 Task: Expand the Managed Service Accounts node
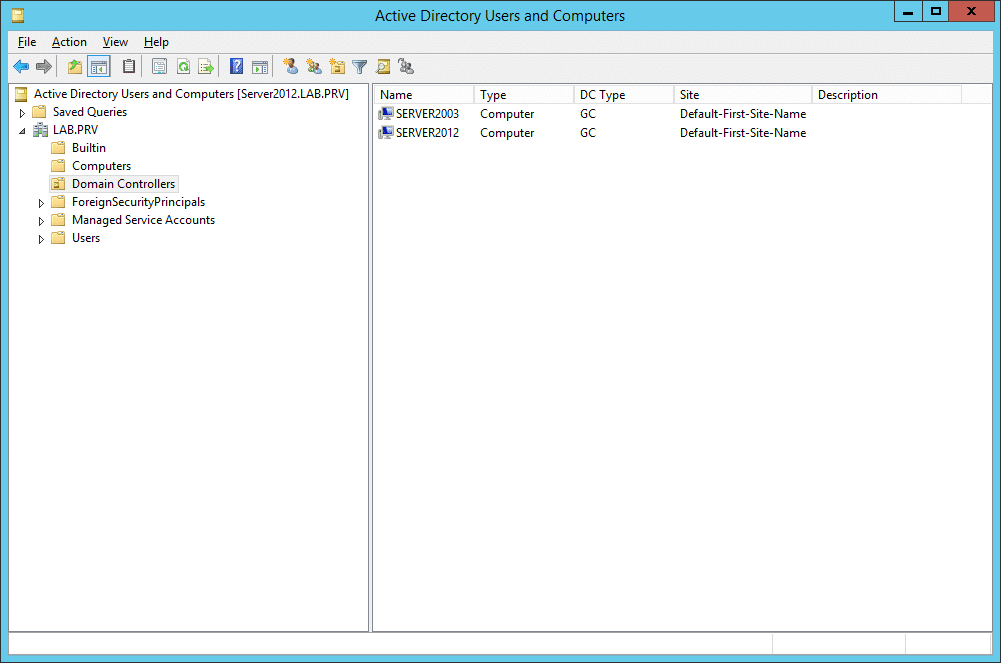tap(41, 221)
